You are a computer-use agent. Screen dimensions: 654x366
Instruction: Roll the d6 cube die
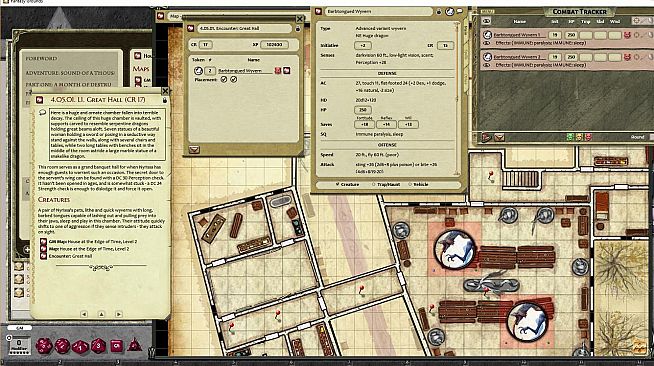116,346
